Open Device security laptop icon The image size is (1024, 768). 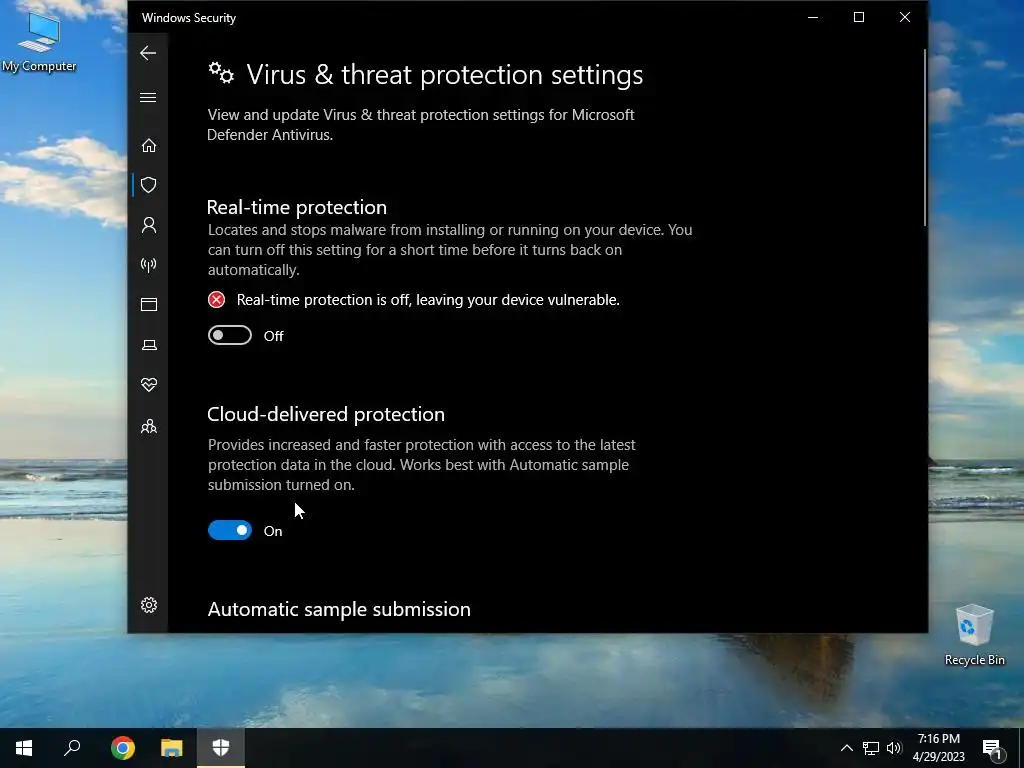pyautogui.click(x=149, y=345)
